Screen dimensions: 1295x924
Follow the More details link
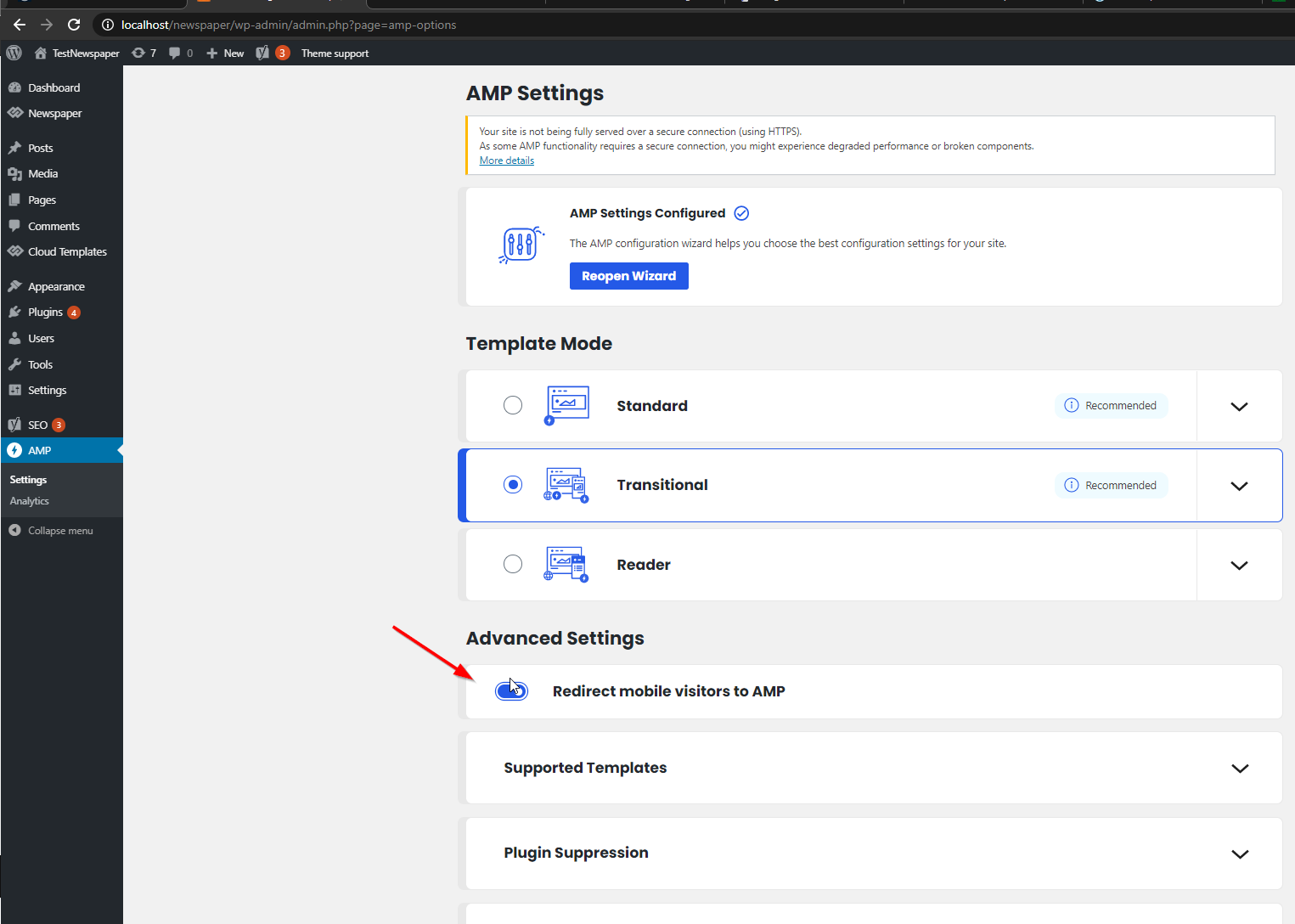coord(507,161)
